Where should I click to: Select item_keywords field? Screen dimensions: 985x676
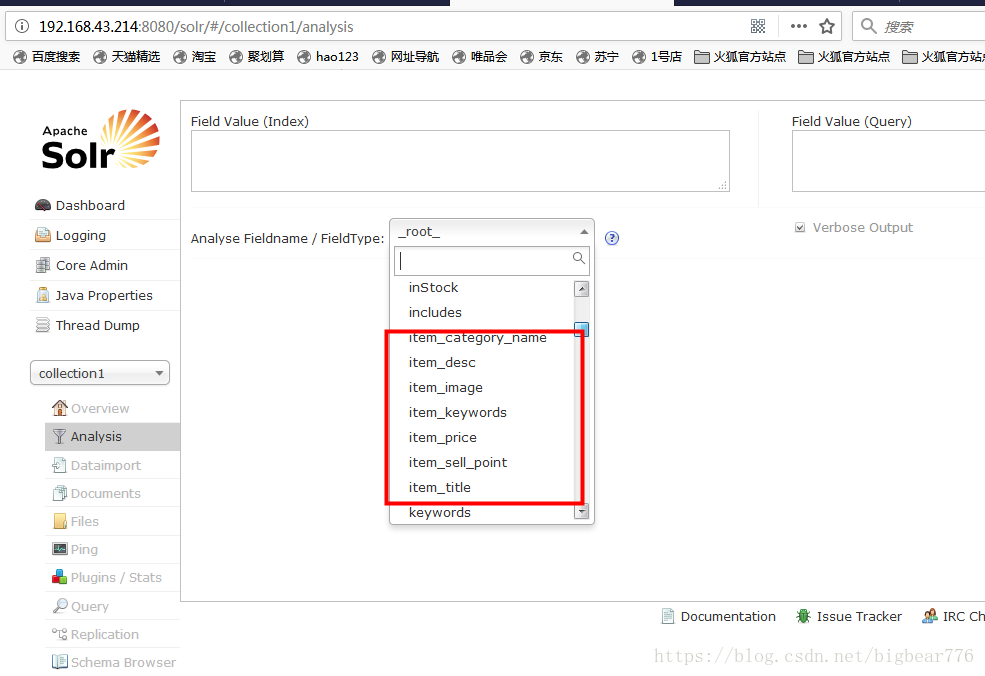[457, 413]
